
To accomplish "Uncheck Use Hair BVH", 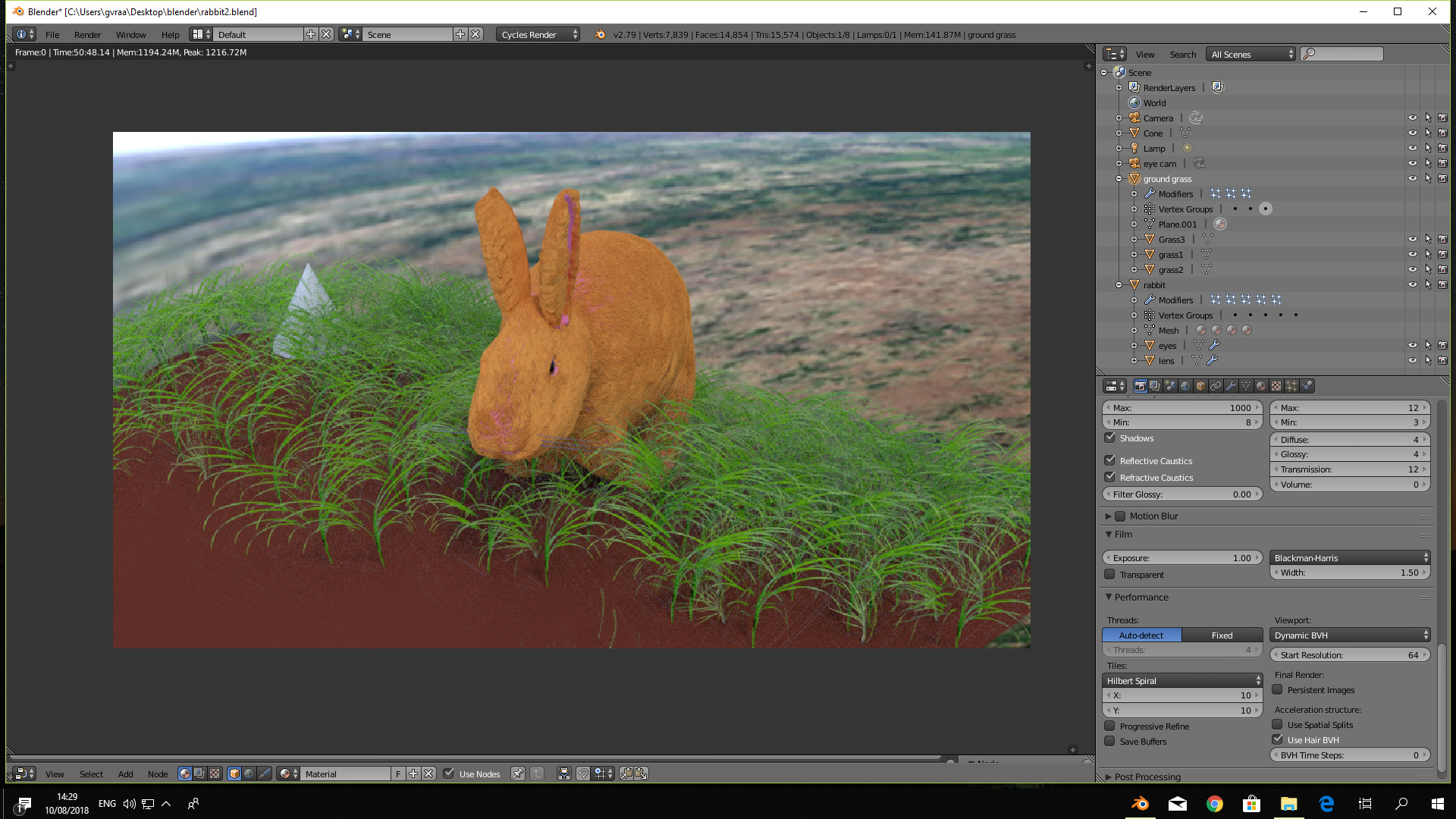I will (x=1278, y=739).
